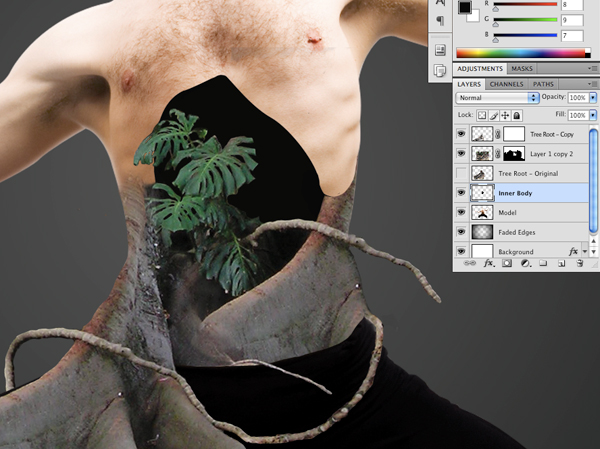600x449 pixels.
Task: Select the "Faded Edges" layer name
Action: tap(517, 232)
